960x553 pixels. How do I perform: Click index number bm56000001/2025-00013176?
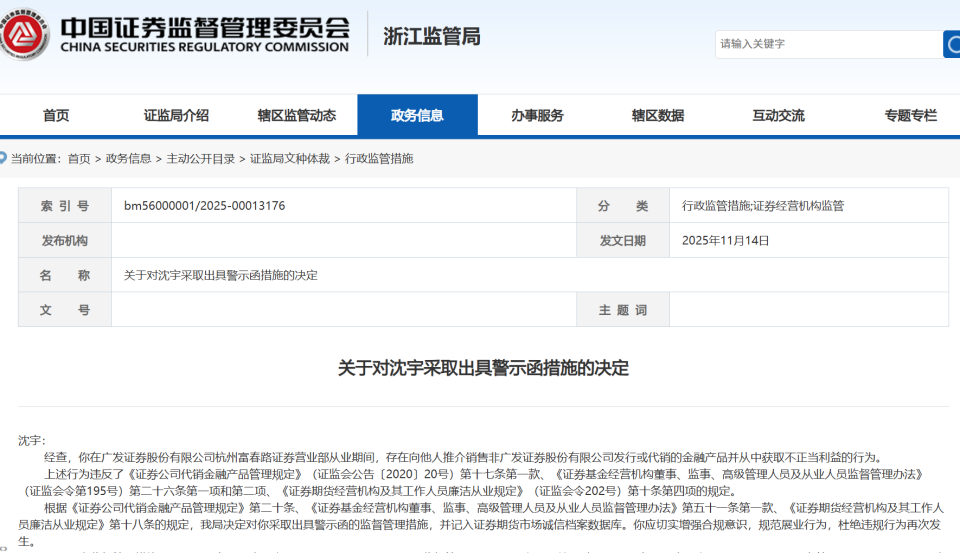(204, 206)
